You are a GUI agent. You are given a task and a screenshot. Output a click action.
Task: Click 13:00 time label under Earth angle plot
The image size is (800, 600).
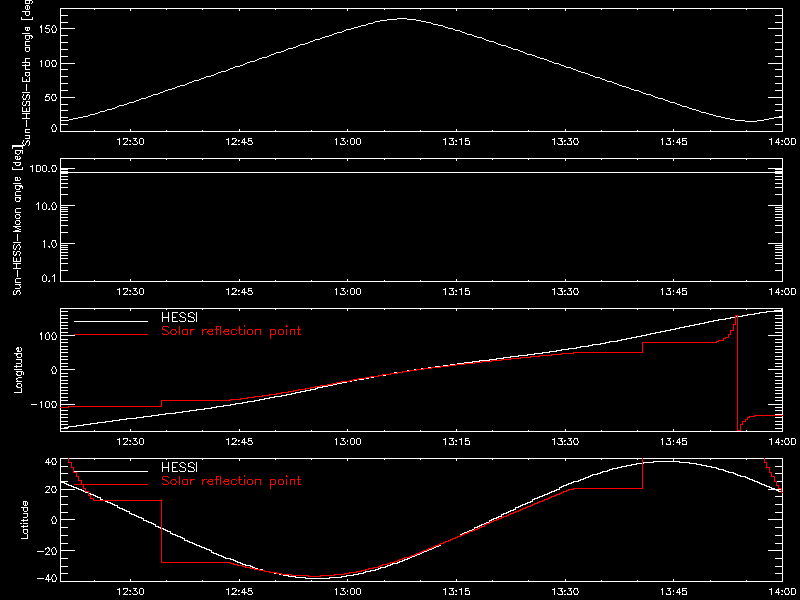[348, 142]
